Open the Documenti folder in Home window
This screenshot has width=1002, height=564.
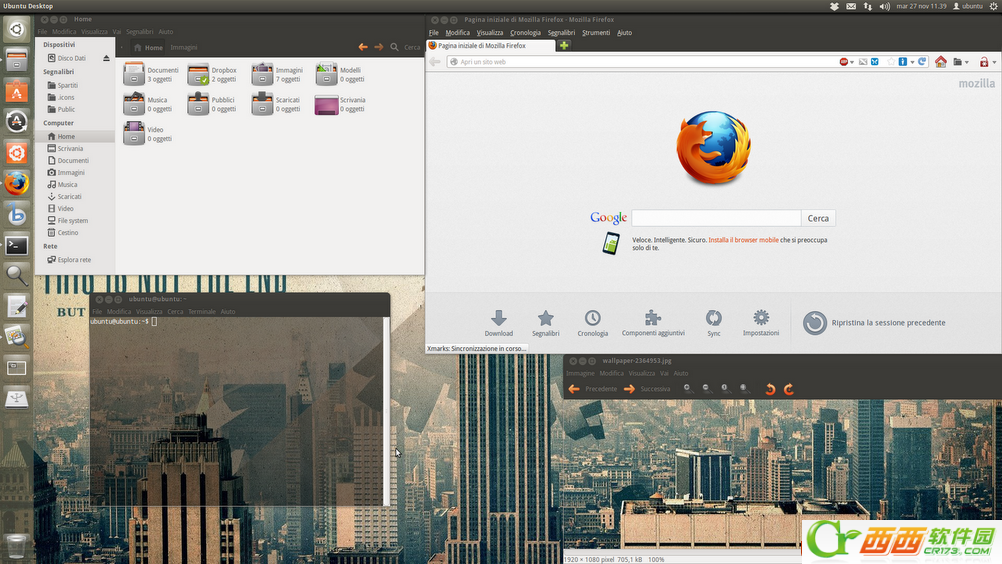point(134,74)
